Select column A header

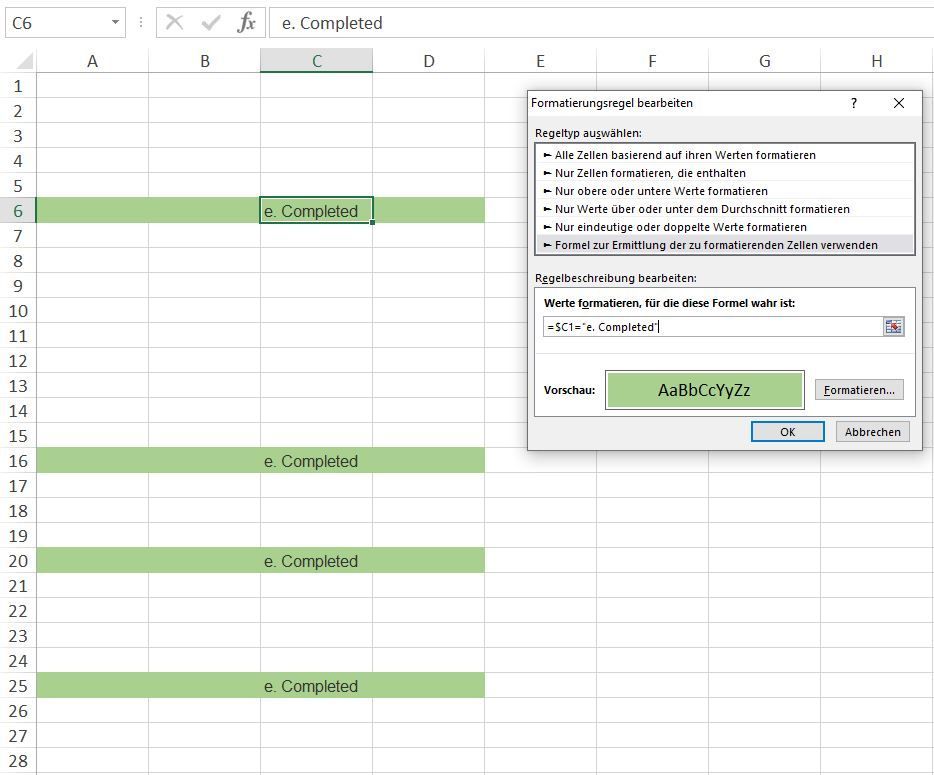point(92,61)
